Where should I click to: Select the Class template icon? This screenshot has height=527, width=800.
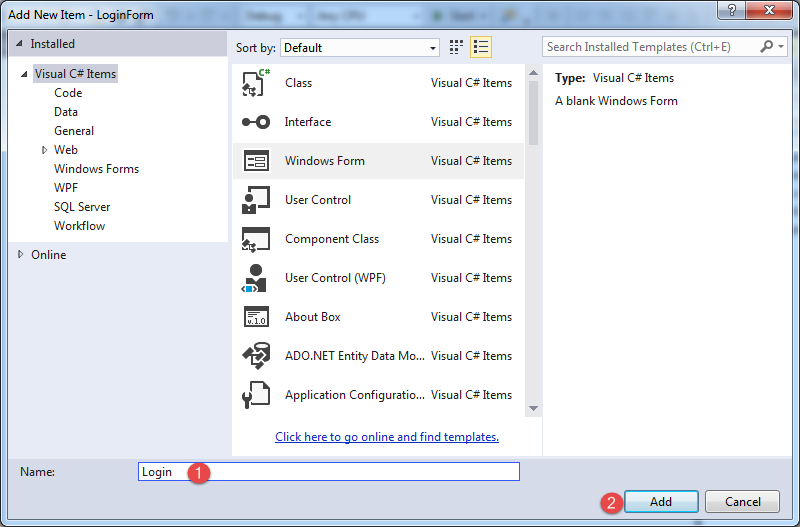tap(256, 83)
